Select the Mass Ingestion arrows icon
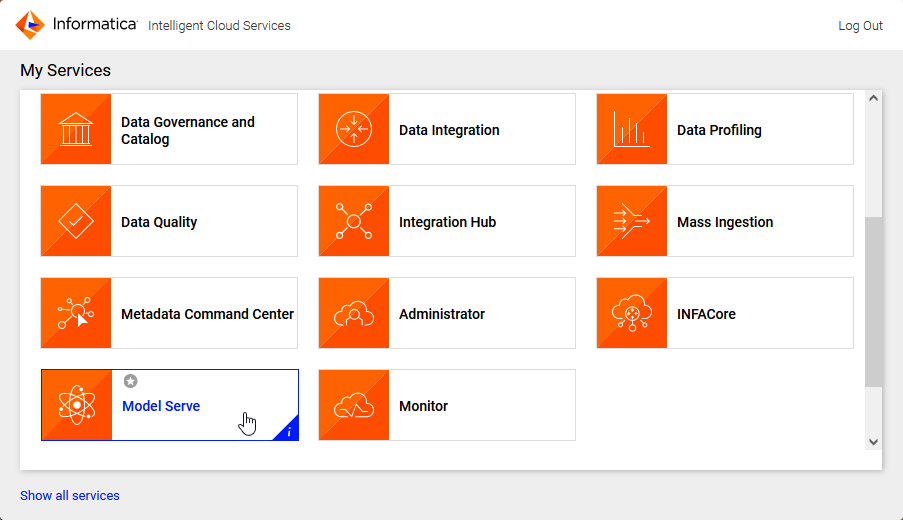This screenshot has height=520, width=903. [632, 221]
